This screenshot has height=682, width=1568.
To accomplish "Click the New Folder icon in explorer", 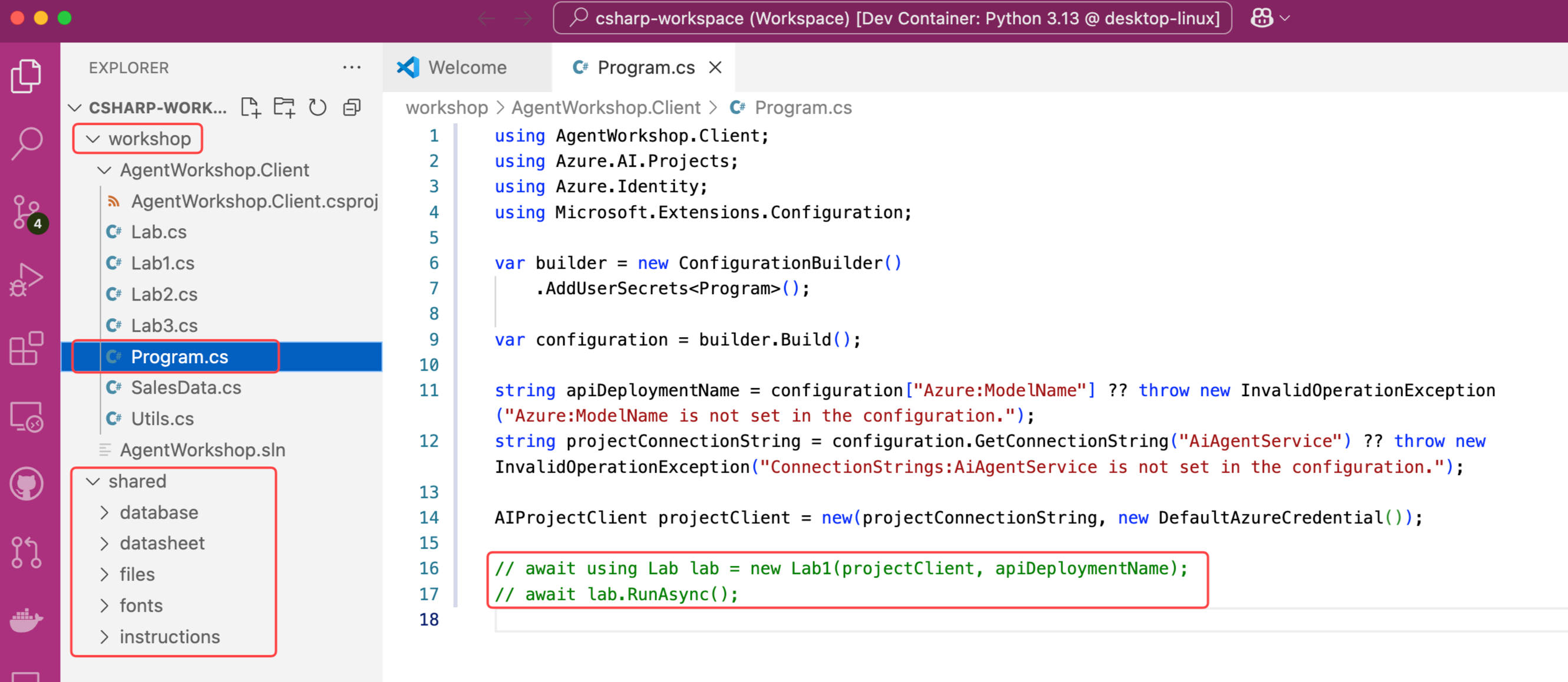I will point(283,108).
